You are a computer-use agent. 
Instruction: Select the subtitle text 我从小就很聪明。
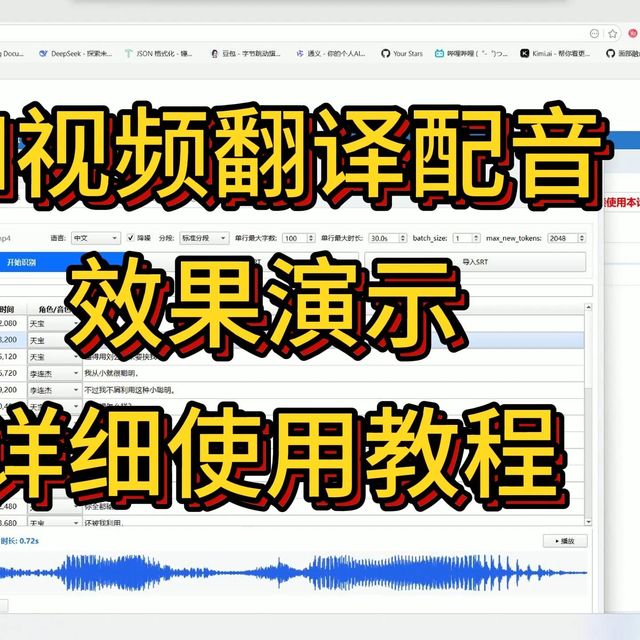[112, 373]
